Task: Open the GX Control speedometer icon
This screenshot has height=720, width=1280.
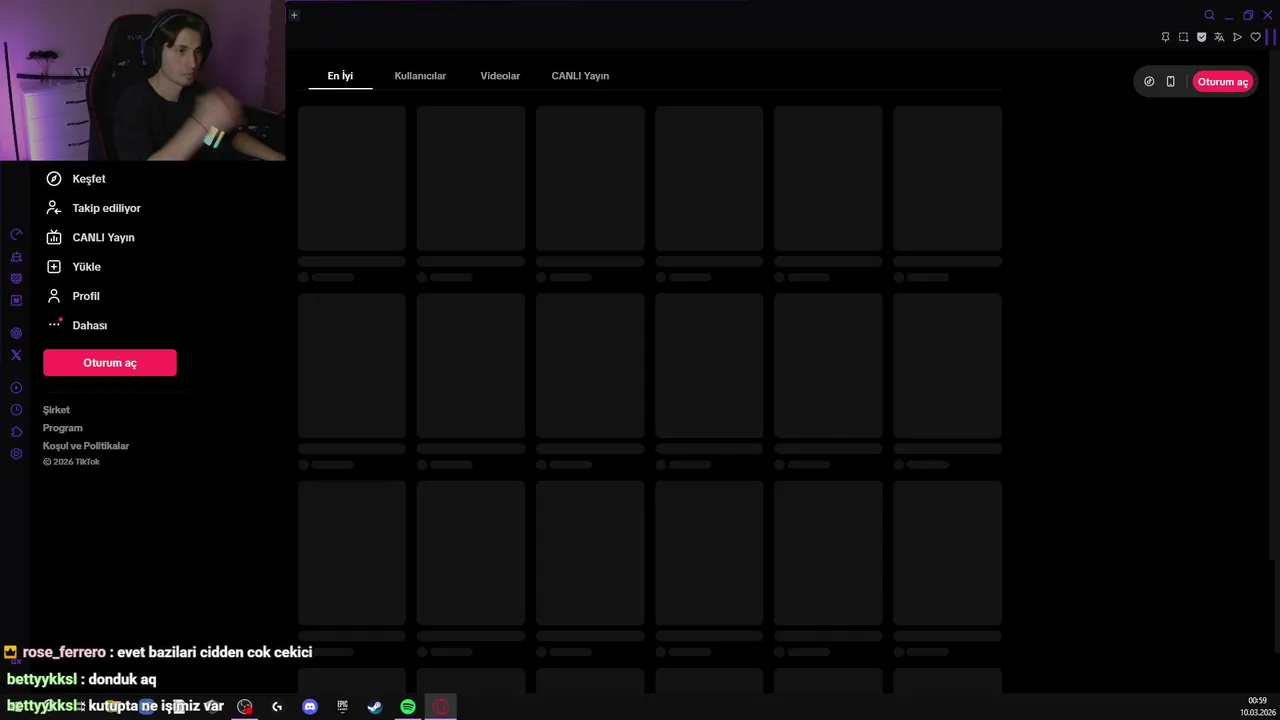Action: 16,234
